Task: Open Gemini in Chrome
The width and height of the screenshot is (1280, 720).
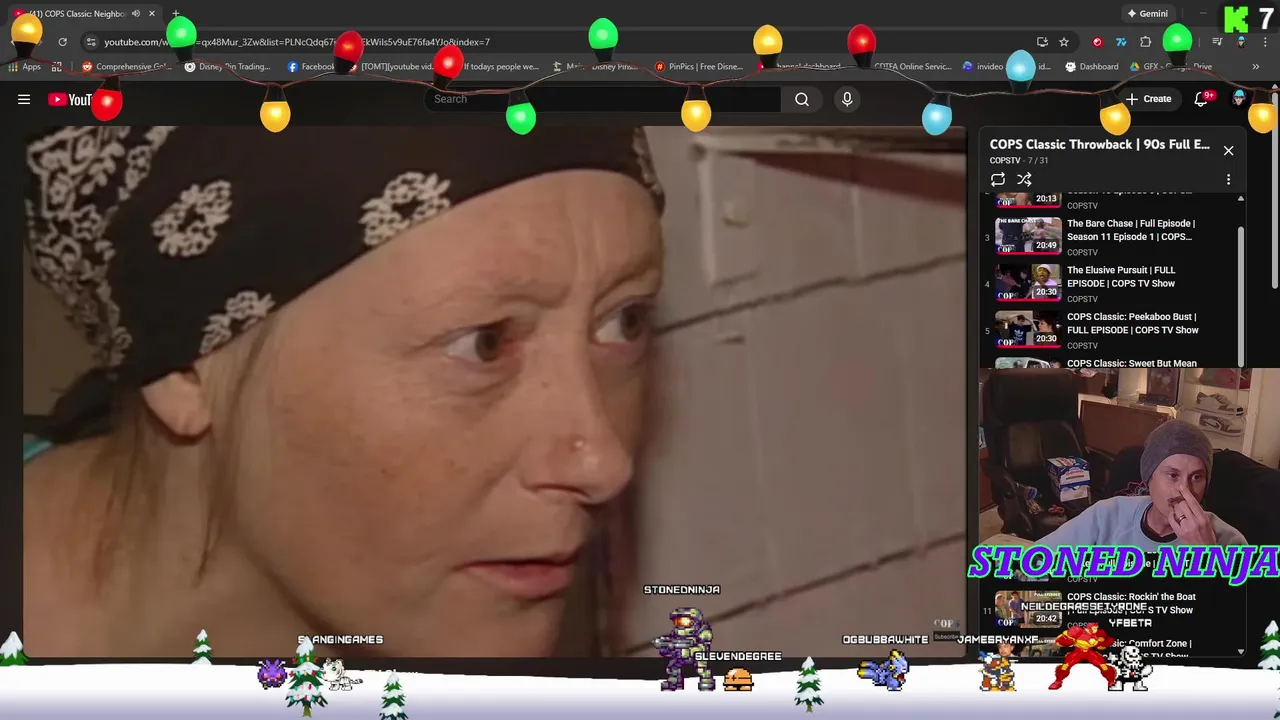Action: point(1147,14)
